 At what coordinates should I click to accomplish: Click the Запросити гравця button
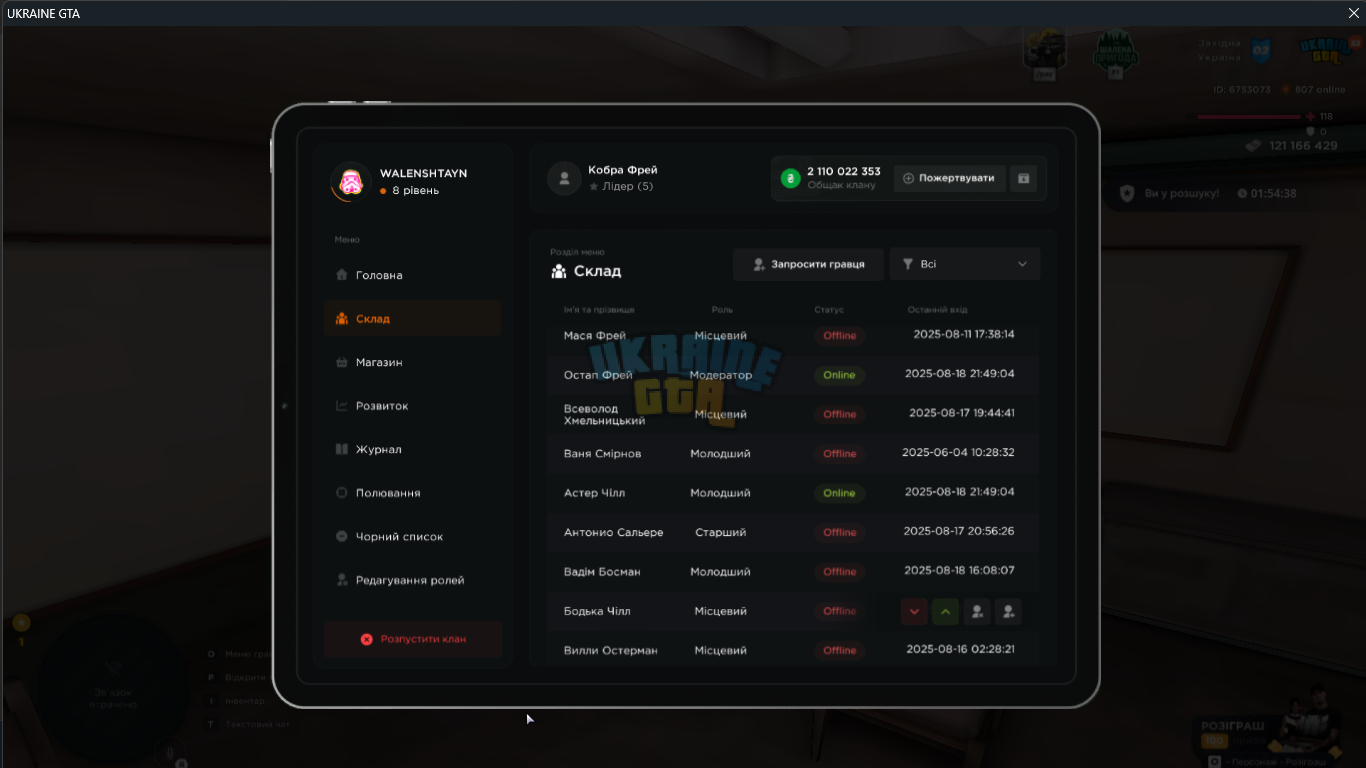click(808, 264)
